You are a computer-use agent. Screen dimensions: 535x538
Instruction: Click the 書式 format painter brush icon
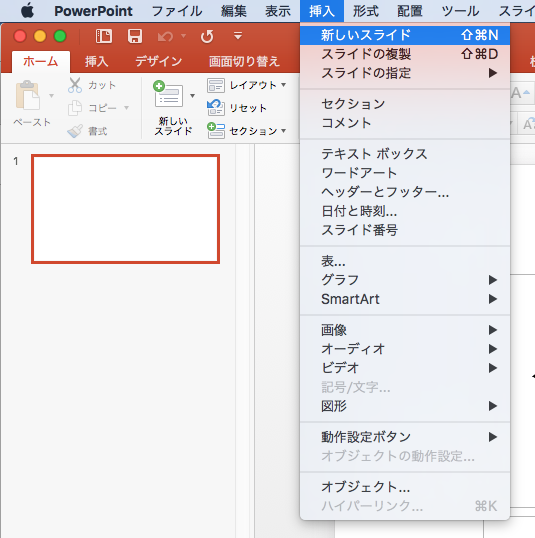click(x=75, y=131)
